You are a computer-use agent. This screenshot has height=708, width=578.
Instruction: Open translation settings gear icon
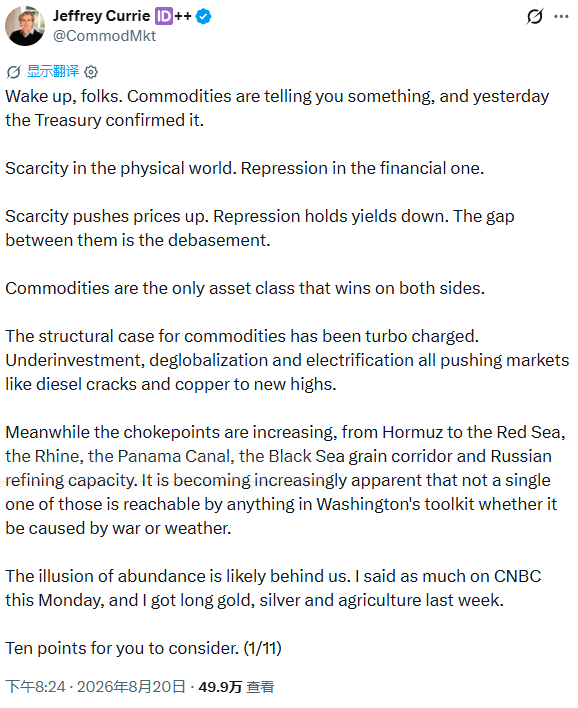pos(91,71)
